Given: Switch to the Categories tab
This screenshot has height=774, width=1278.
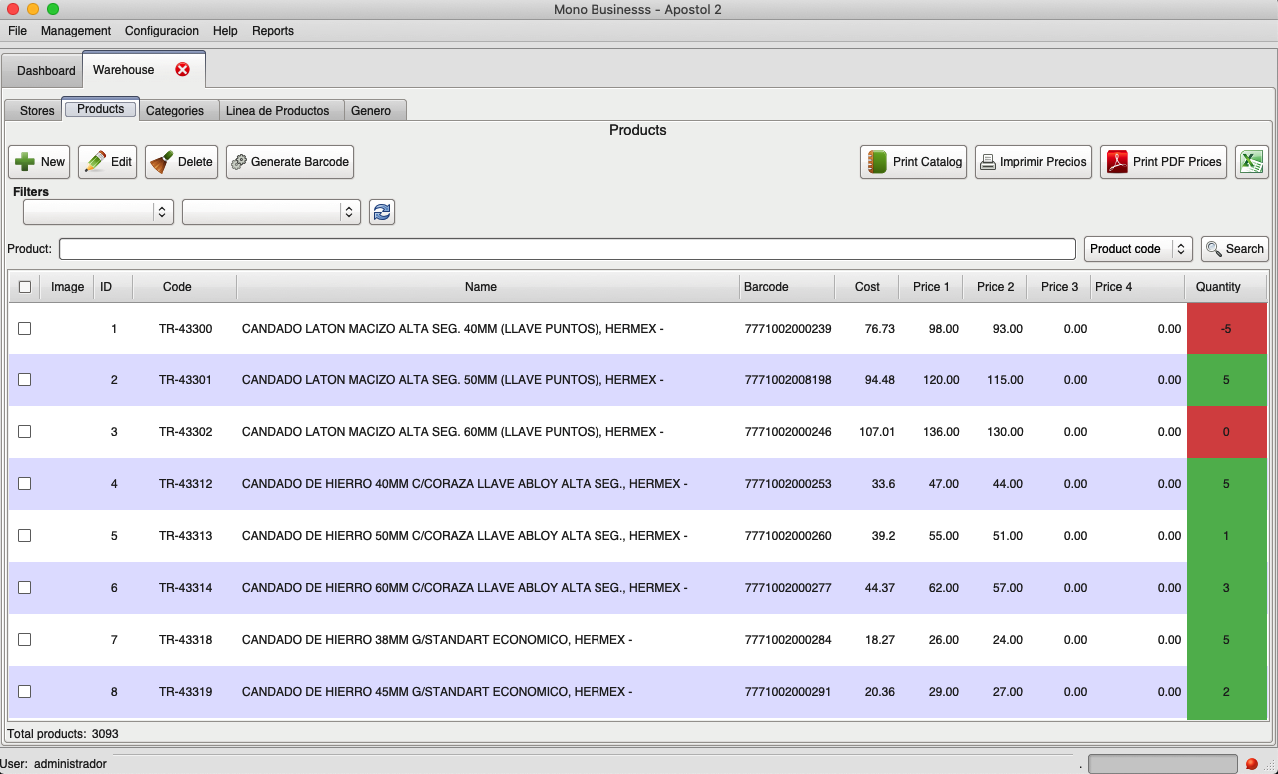Looking at the screenshot, I should [175, 111].
